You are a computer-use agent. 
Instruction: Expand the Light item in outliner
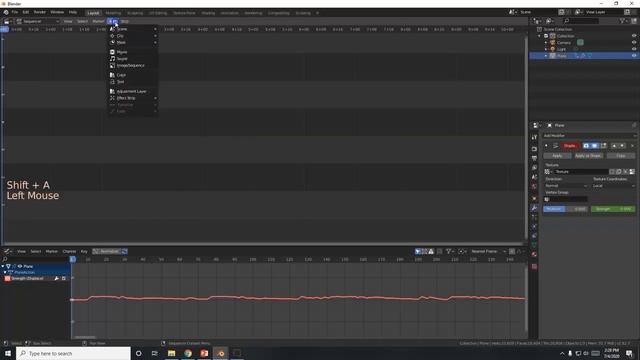[x=546, y=49]
